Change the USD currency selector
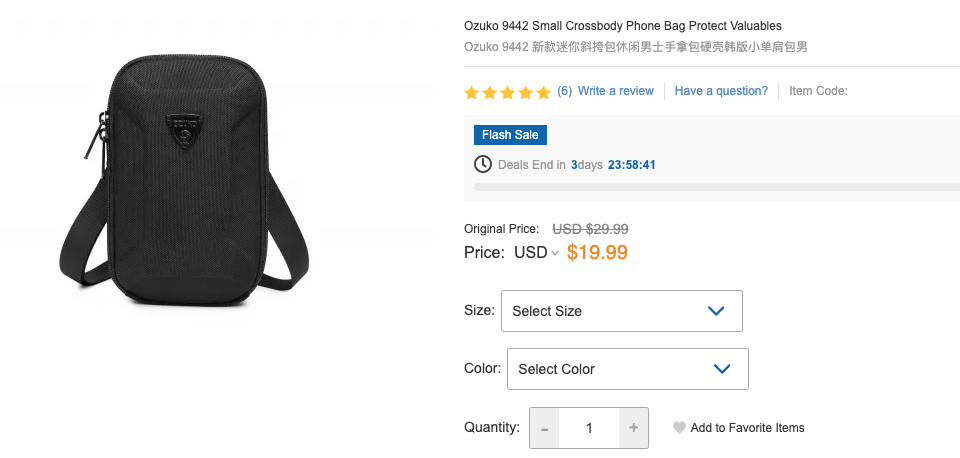The width and height of the screenshot is (960, 458). point(536,252)
